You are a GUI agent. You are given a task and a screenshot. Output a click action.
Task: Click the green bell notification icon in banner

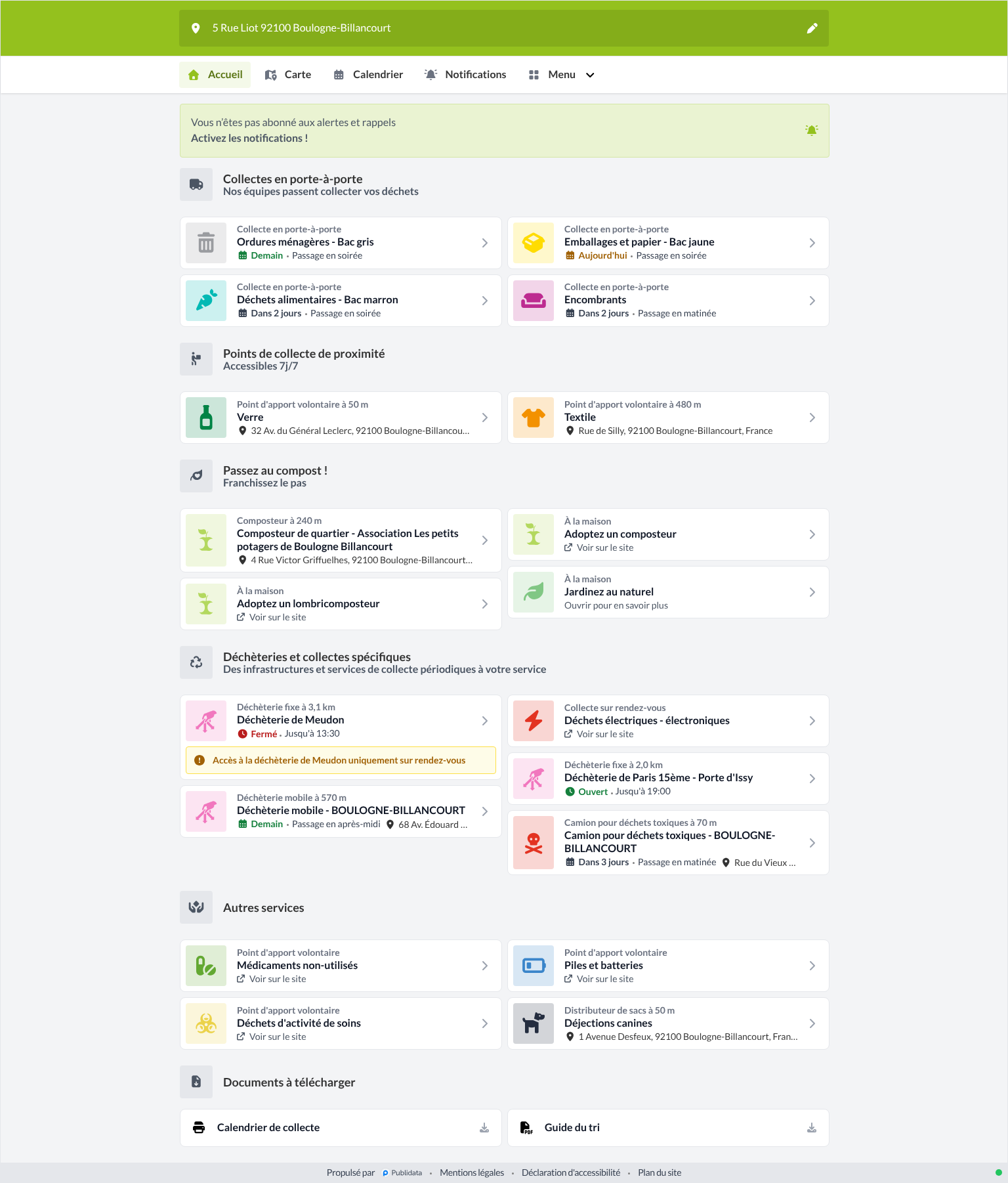tap(812, 130)
